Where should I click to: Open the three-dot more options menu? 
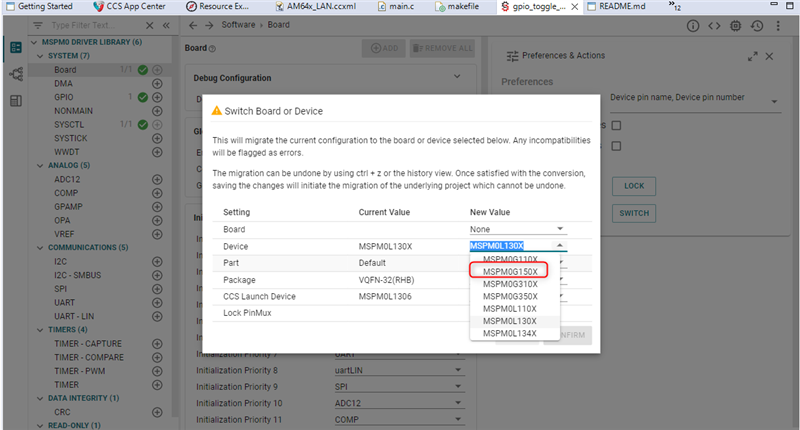pyautogui.click(x=778, y=25)
